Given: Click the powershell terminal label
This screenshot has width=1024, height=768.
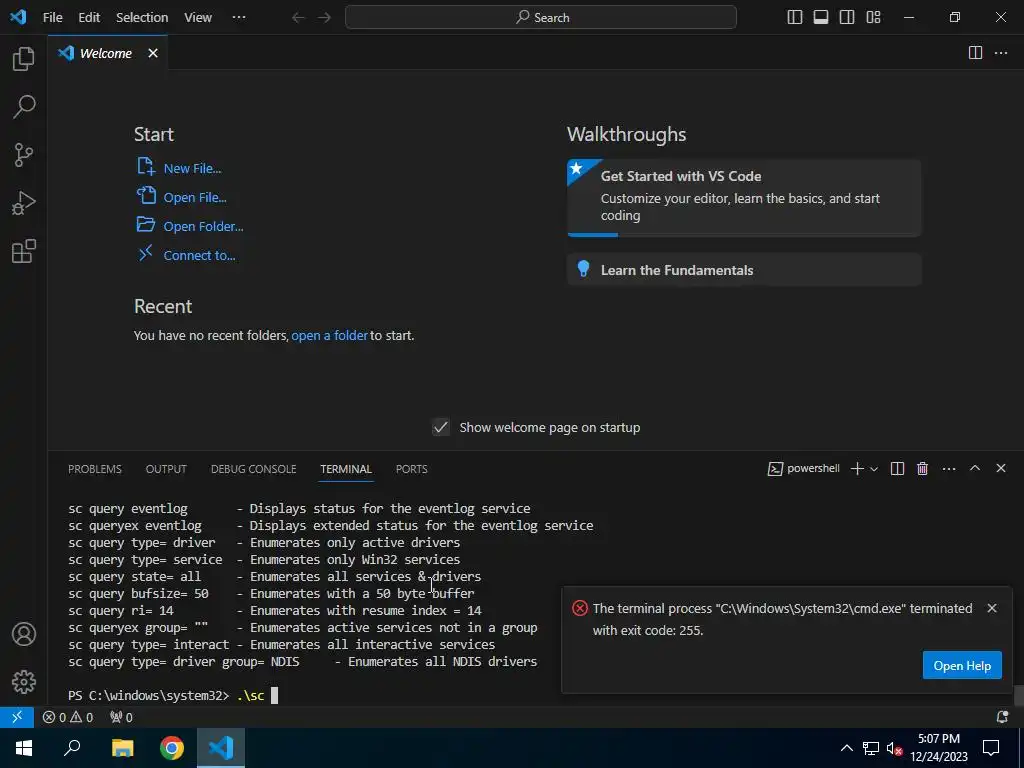Looking at the screenshot, I should tap(803, 469).
